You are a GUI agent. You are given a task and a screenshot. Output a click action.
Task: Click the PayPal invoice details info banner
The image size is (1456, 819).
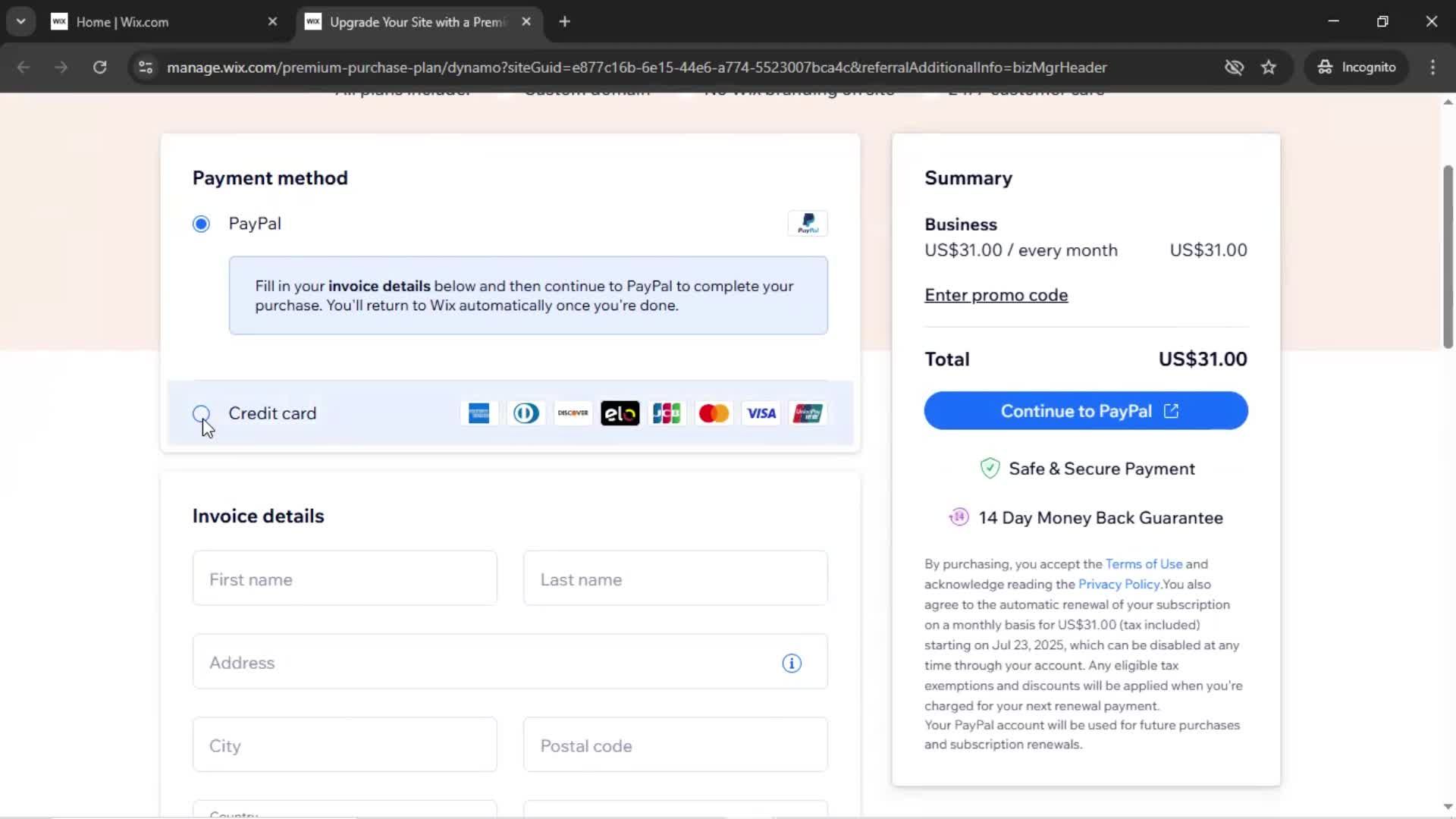click(x=529, y=296)
